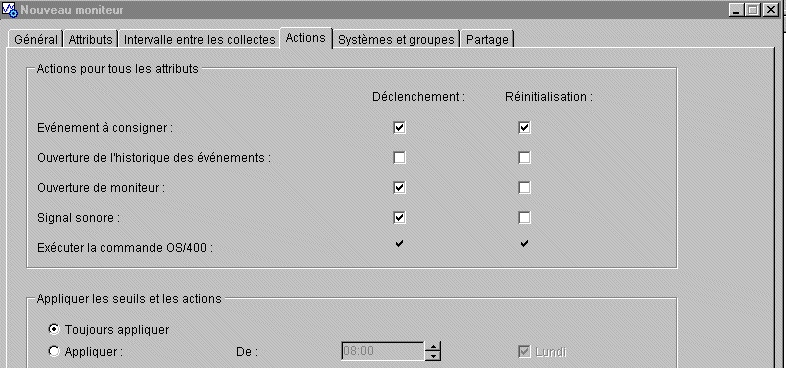Image resolution: width=786 pixels, height=368 pixels.
Task: Disable Signal sonore Déclenchement checkbox
Action: 400,218
